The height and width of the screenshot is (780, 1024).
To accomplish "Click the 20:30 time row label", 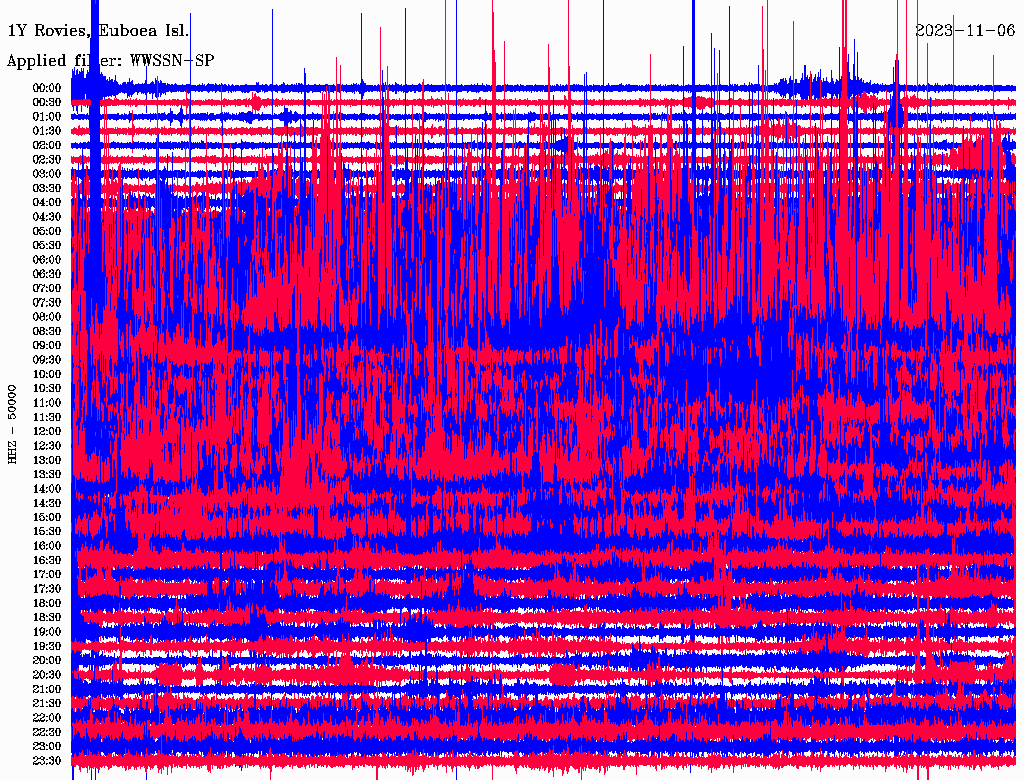I will click(x=47, y=675).
